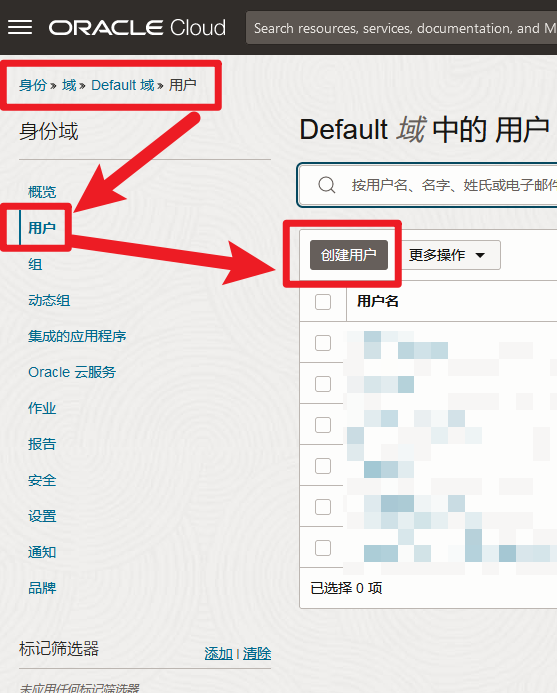Screen dimensions: 557x693
Task: Open the hamburger navigation menu
Action: (x=20, y=27)
